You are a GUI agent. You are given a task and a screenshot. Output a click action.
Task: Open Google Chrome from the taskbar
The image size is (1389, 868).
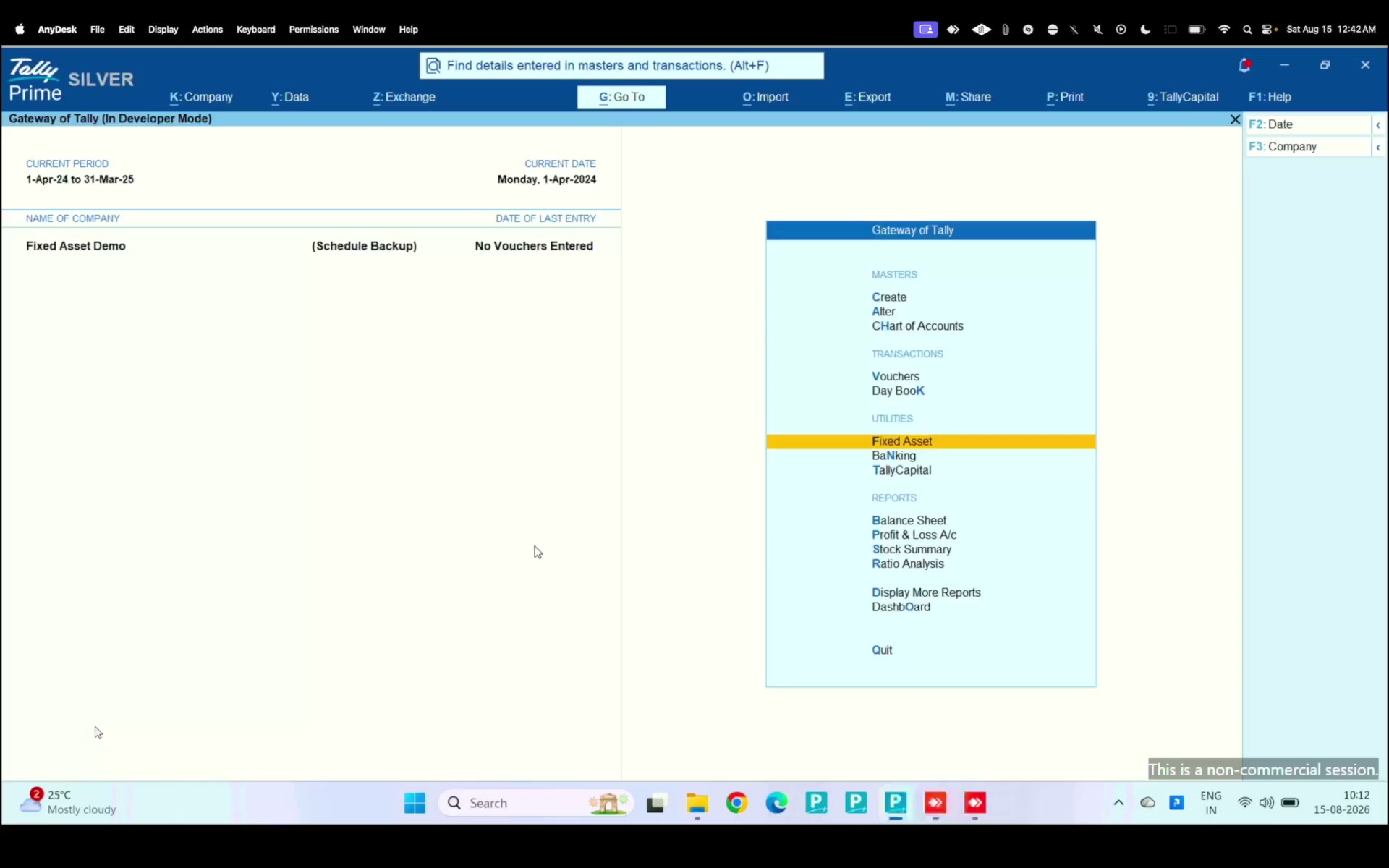(x=736, y=803)
